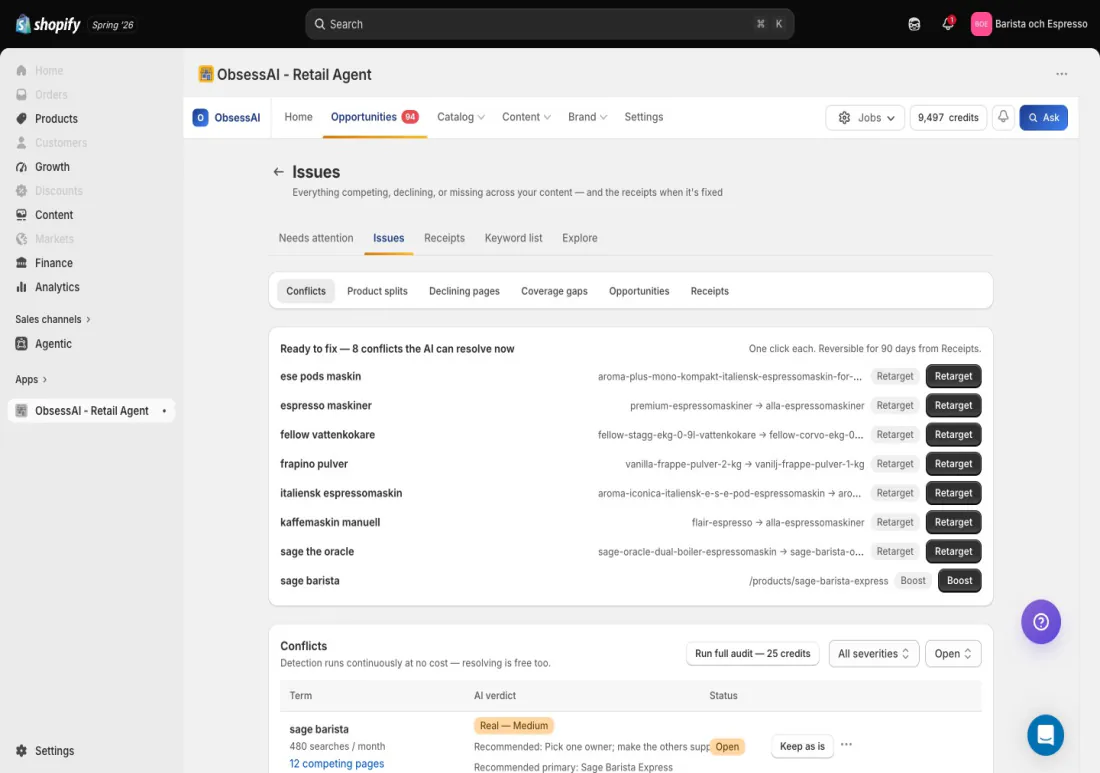Click the Analytics bar chart icon

[x=21, y=287]
